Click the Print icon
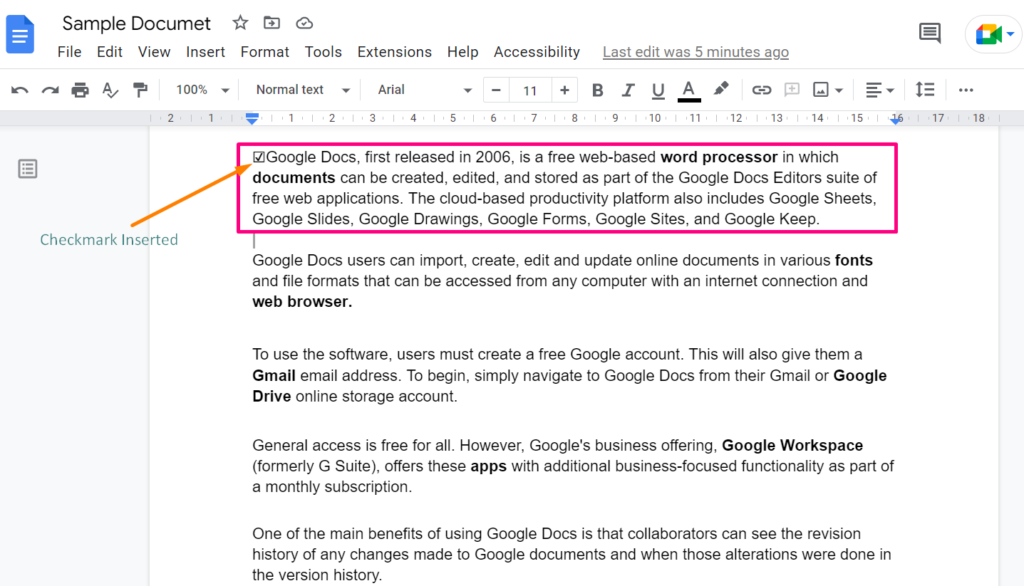This screenshot has height=586, width=1024. (80, 89)
